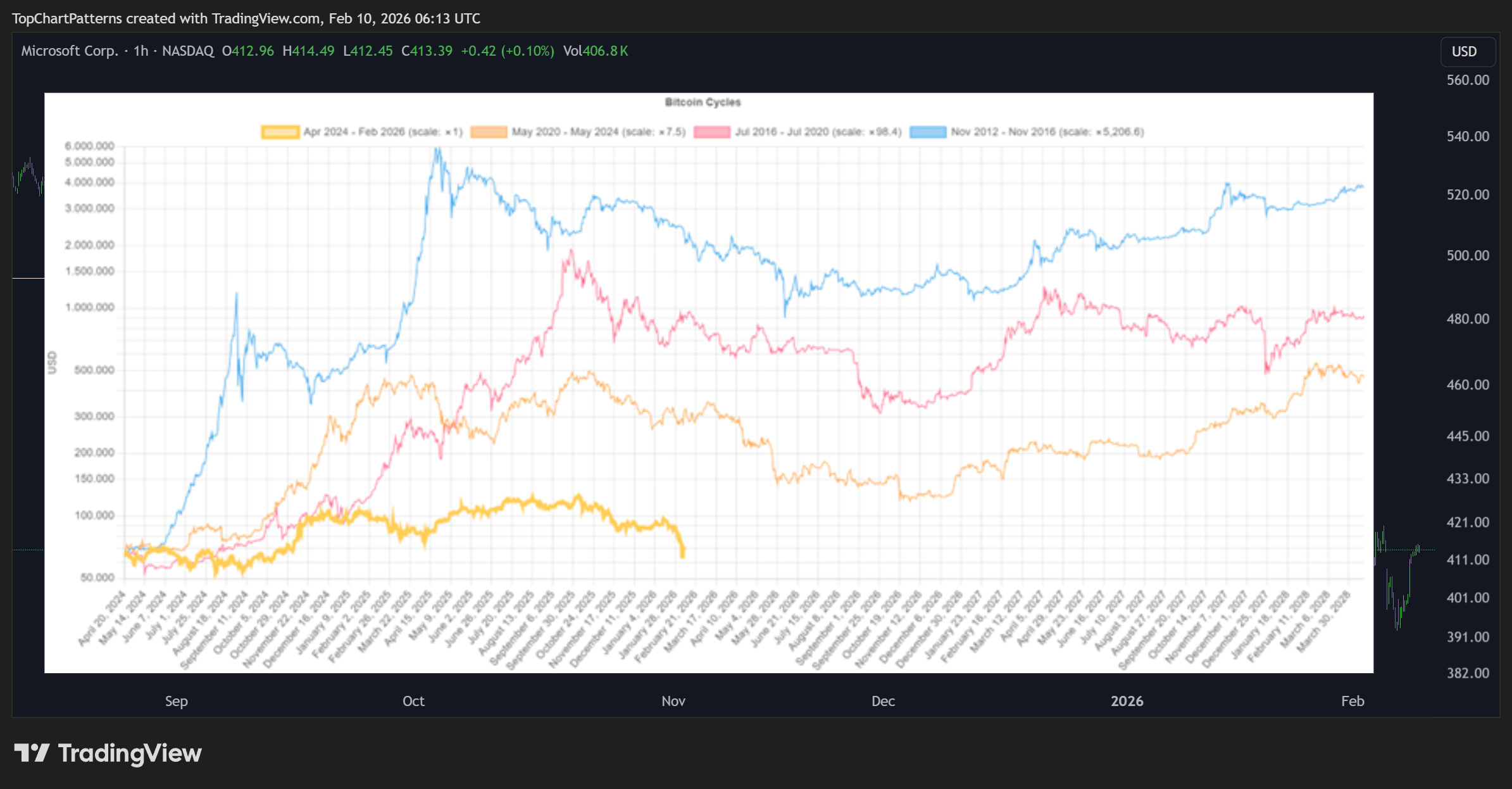Click the Microsoft Corp. symbol title
1512x789 pixels.
tap(70, 51)
